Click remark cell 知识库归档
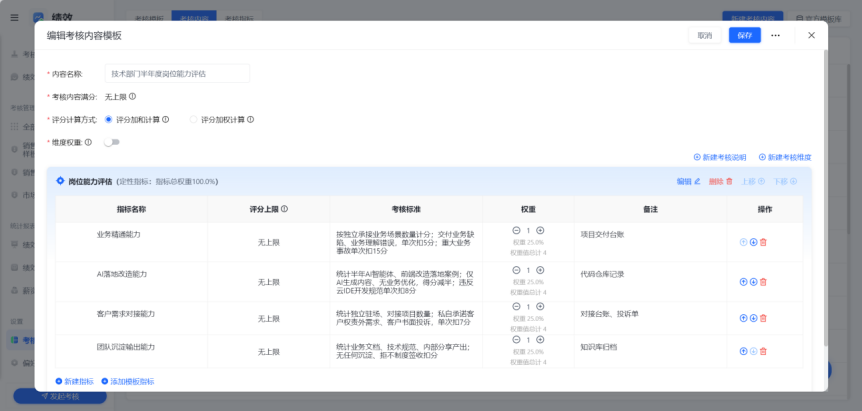 (599, 347)
